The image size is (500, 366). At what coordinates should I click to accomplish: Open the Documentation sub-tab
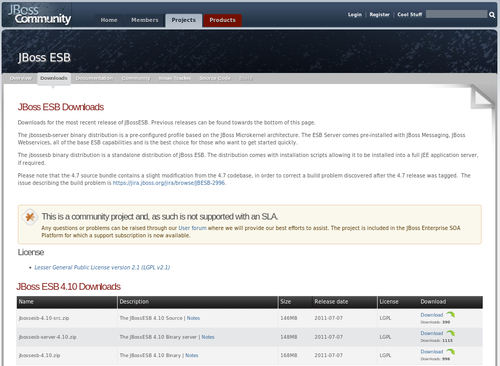(x=94, y=78)
